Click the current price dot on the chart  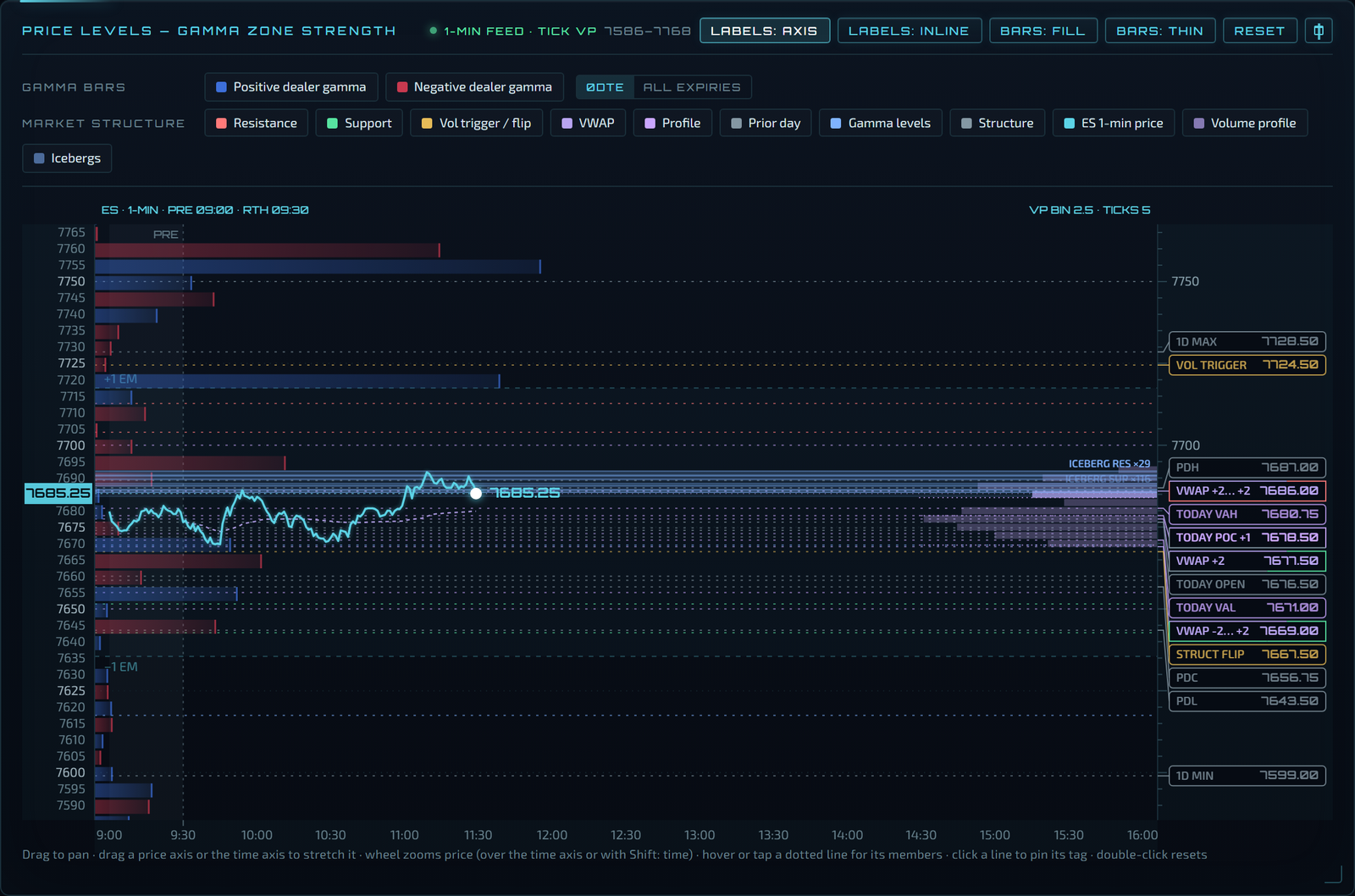476,493
